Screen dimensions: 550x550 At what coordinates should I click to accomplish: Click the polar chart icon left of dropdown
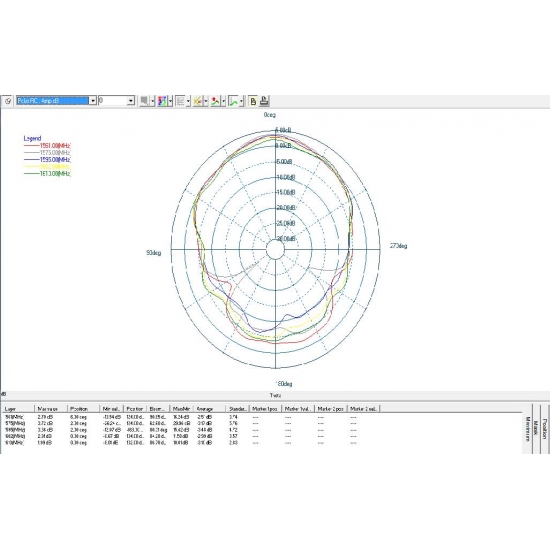click(8, 101)
